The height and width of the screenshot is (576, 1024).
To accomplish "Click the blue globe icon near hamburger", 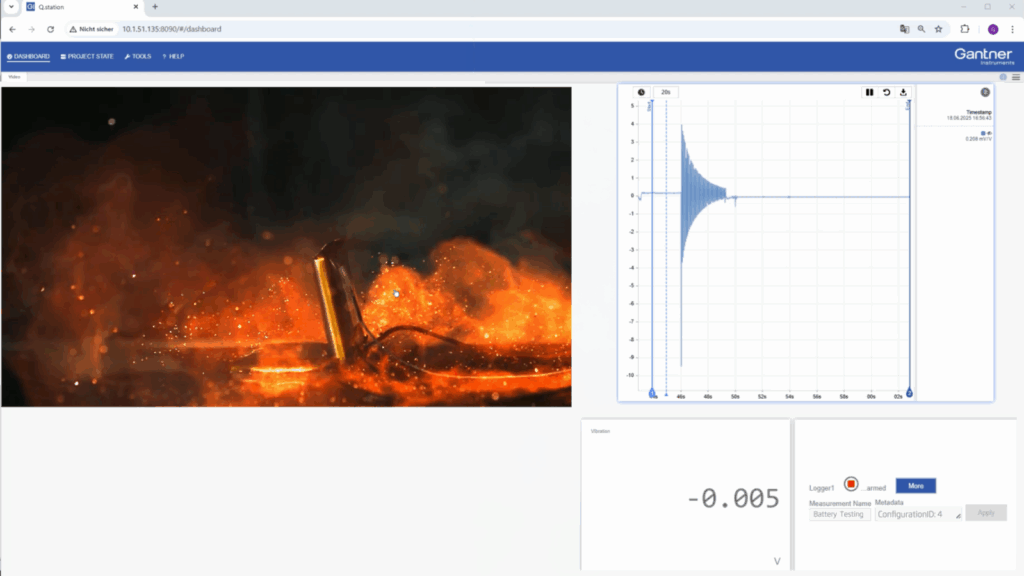I will pyautogui.click(x=1003, y=77).
